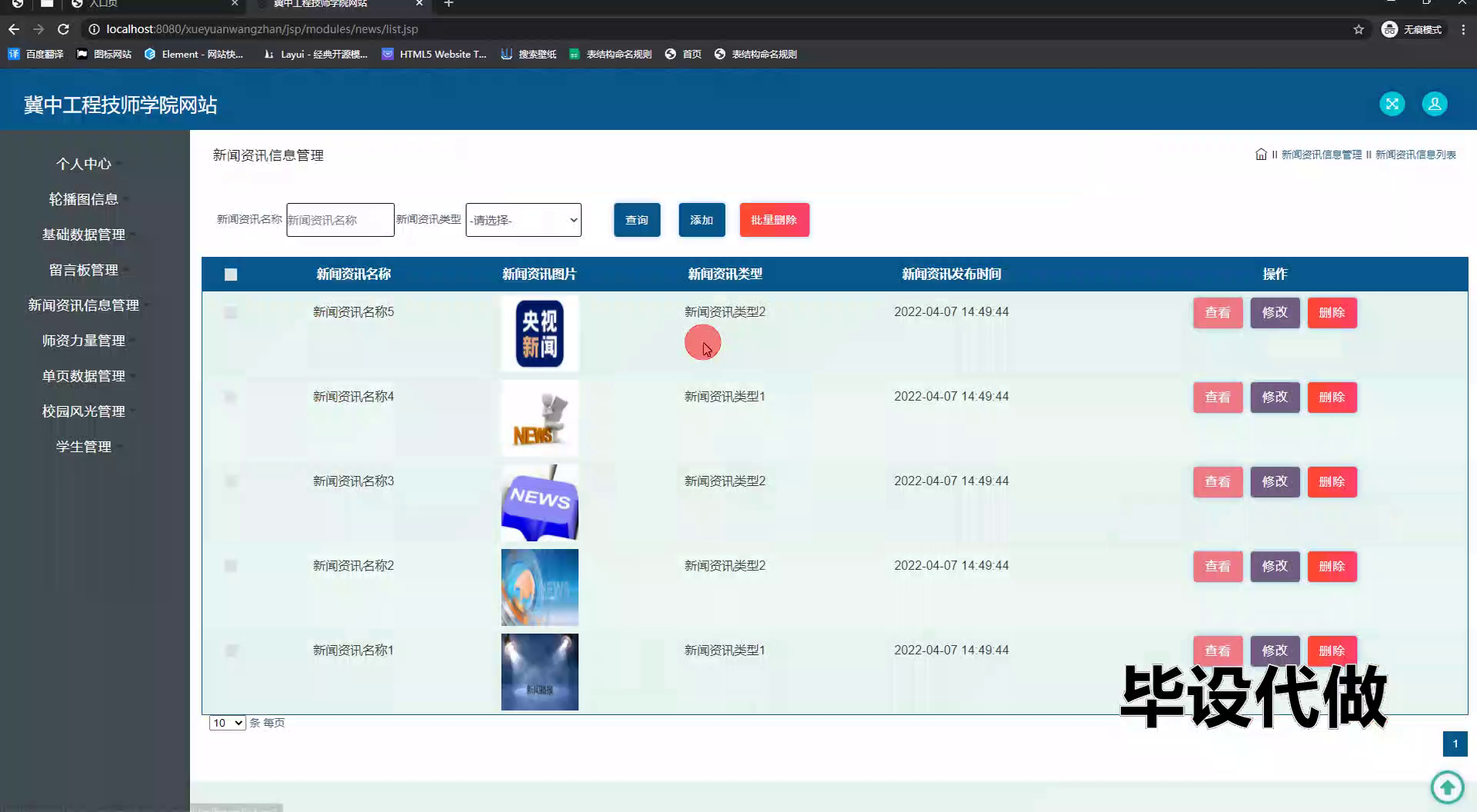Click 新闻资讯信息管理 breadcrumb link
The height and width of the screenshot is (812, 1477).
click(1321, 155)
